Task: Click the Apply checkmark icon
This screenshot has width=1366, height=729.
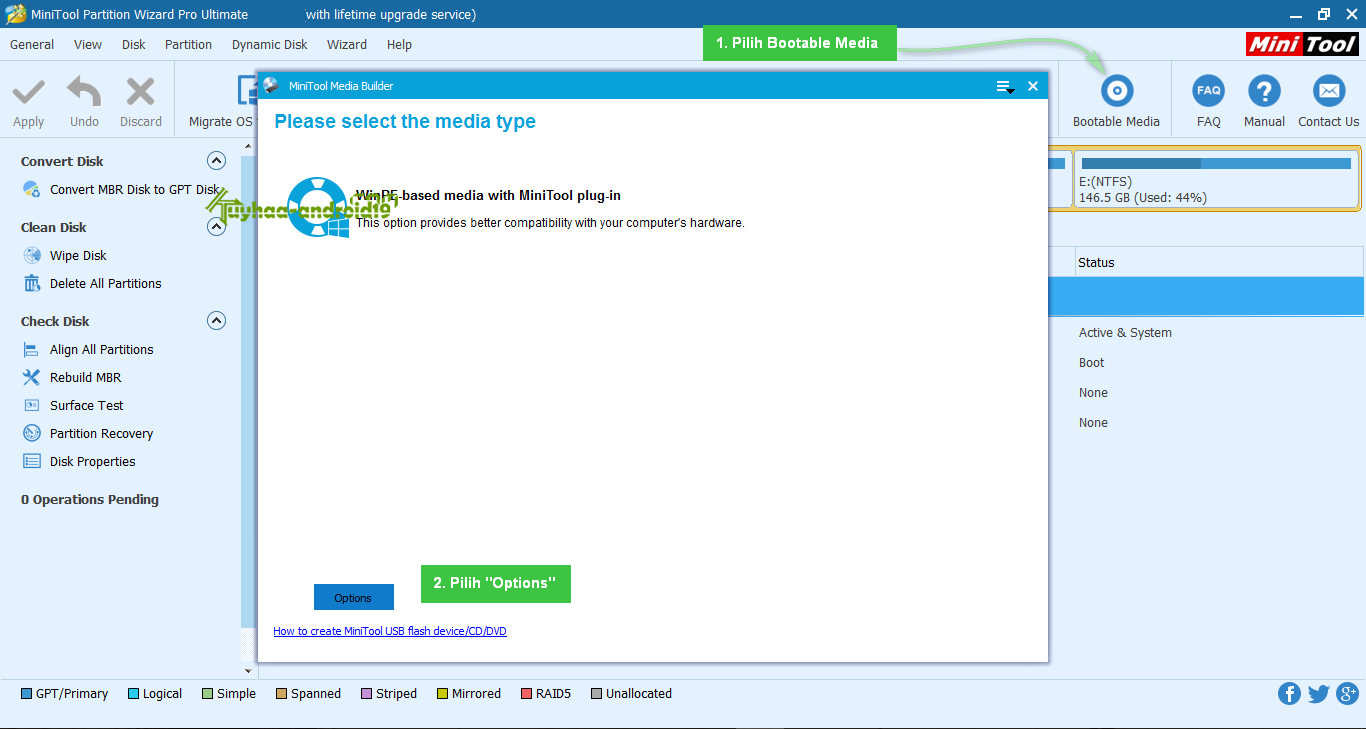Action: pos(28,93)
